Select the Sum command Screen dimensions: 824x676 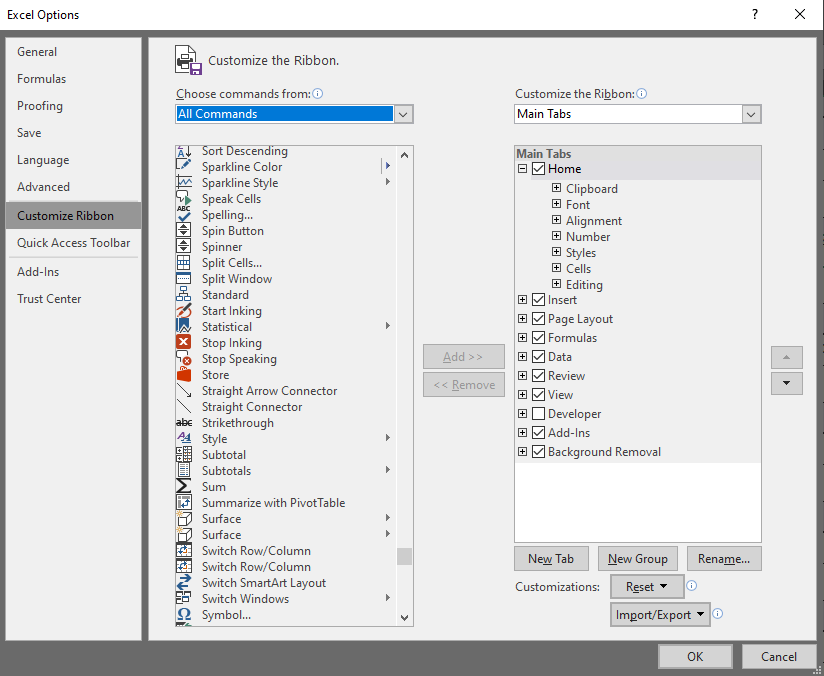213,486
